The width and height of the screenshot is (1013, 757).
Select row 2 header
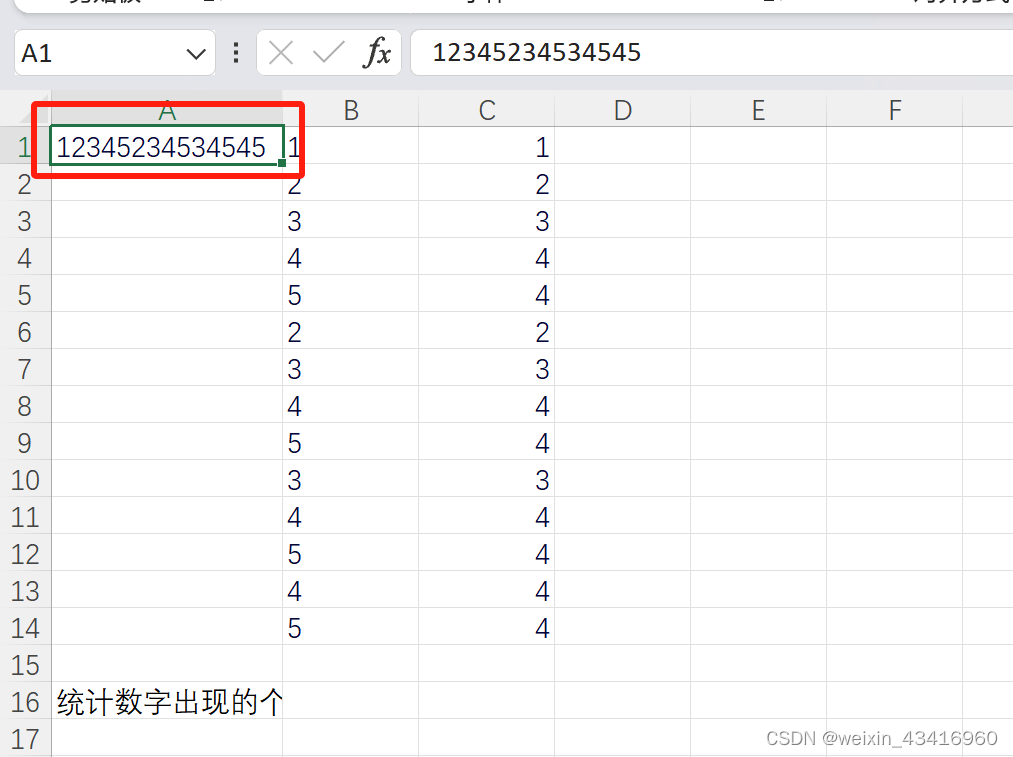(x=25, y=185)
